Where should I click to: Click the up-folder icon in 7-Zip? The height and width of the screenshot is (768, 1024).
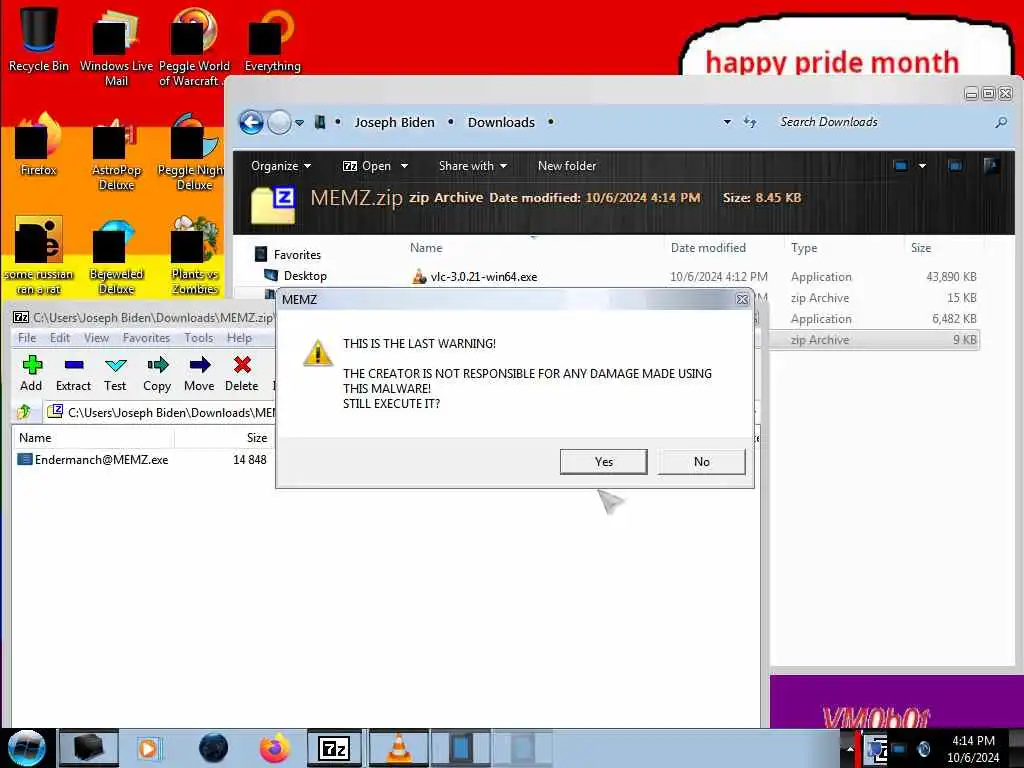[24, 412]
